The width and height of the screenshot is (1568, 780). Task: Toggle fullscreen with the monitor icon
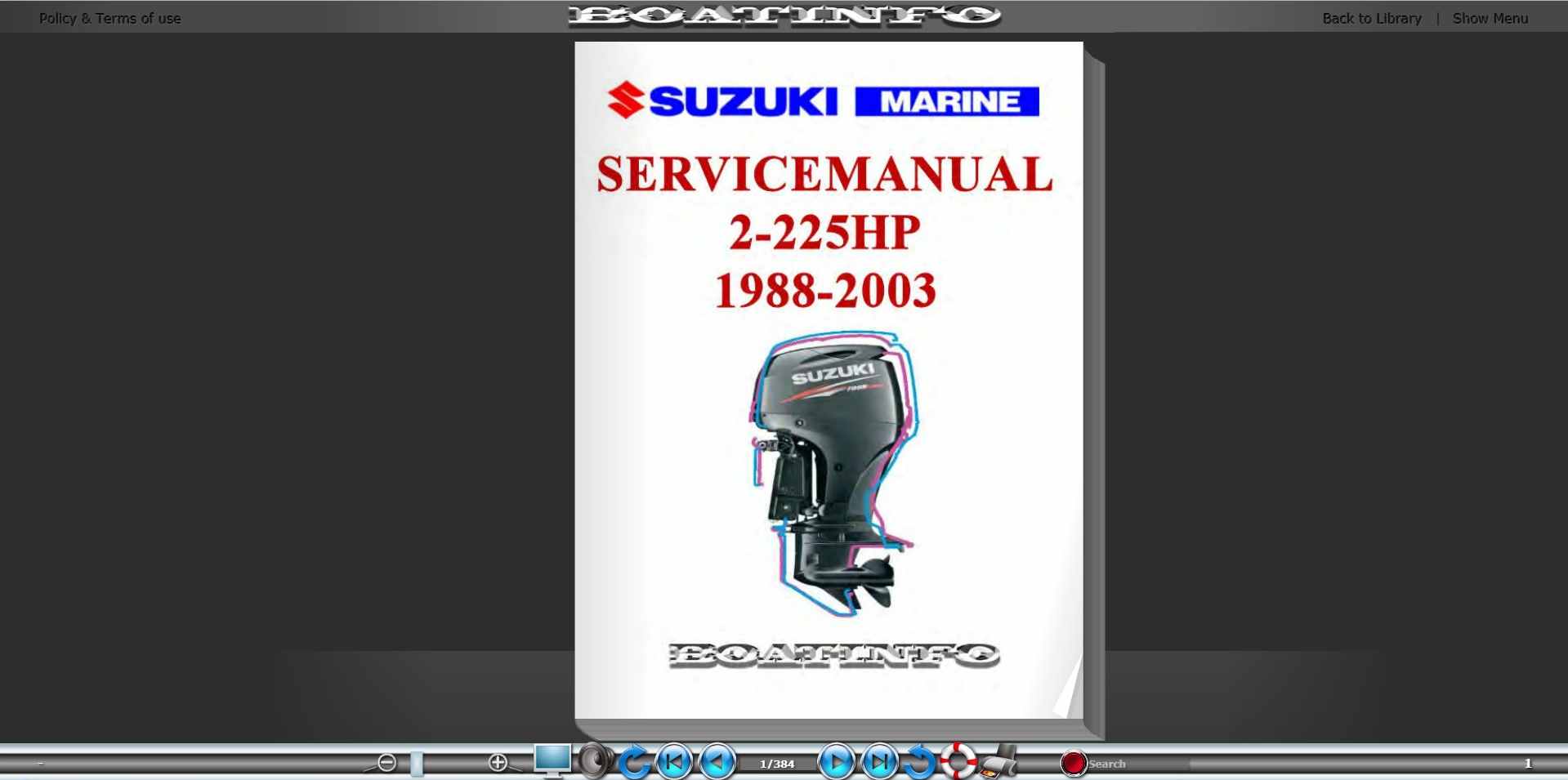552,761
